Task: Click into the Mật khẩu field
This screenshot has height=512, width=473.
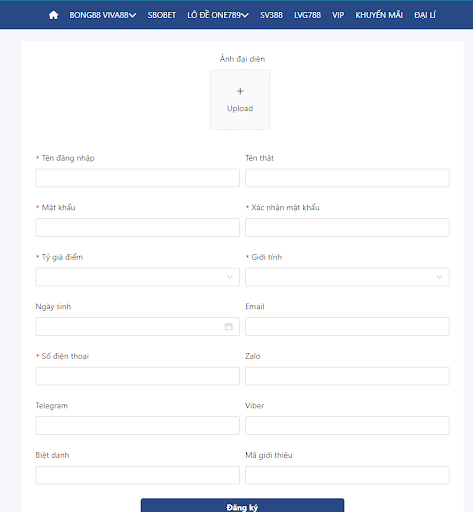Action: (x=138, y=227)
